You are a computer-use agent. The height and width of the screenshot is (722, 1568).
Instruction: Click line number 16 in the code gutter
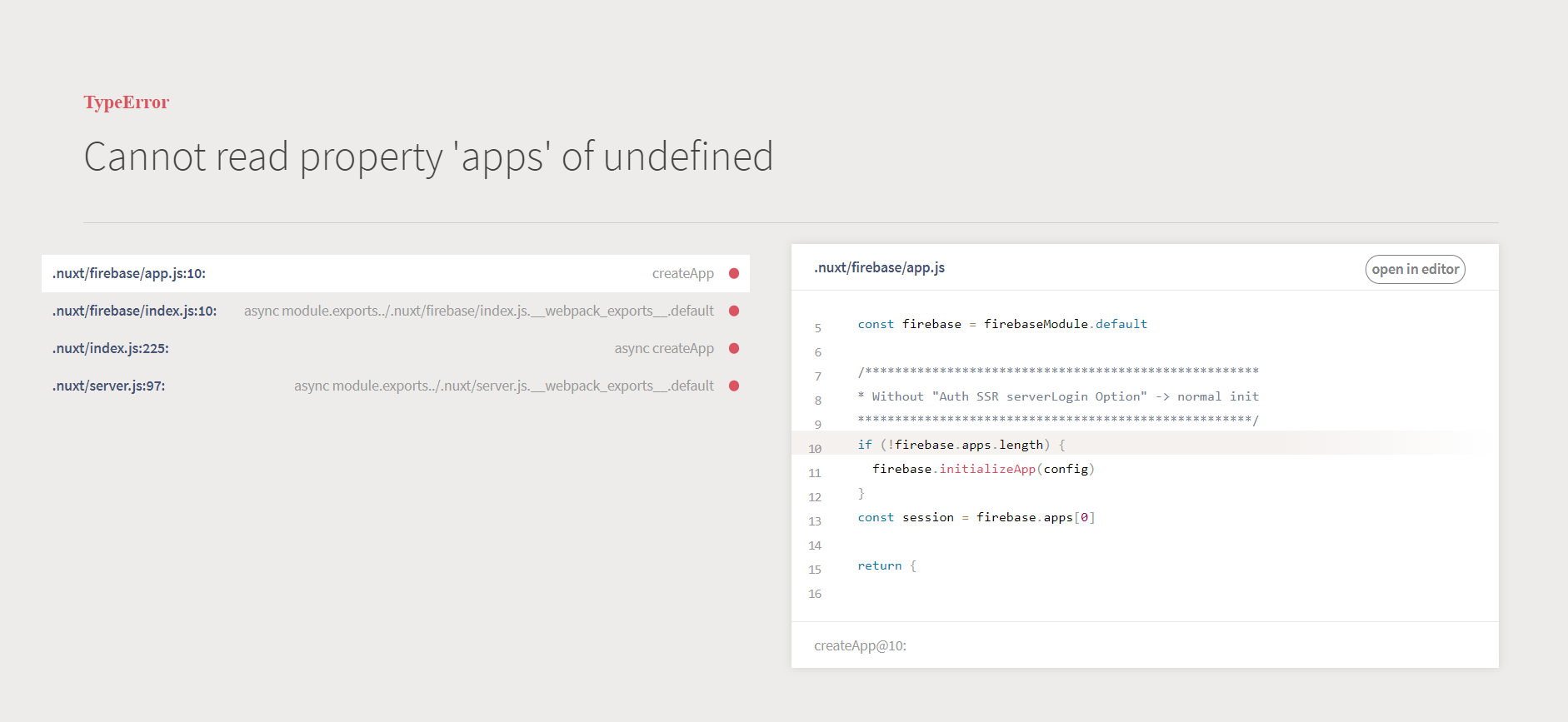(815, 594)
